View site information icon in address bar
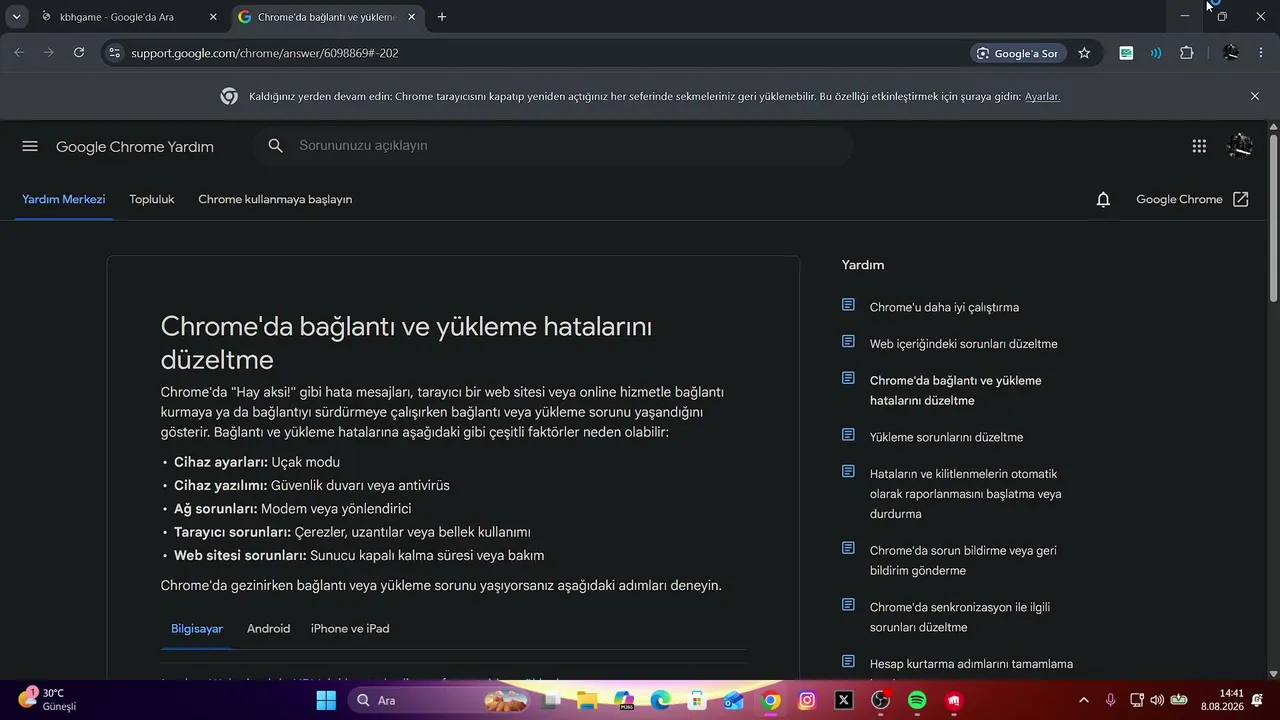The image size is (1280, 720). pyautogui.click(x=114, y=53)
